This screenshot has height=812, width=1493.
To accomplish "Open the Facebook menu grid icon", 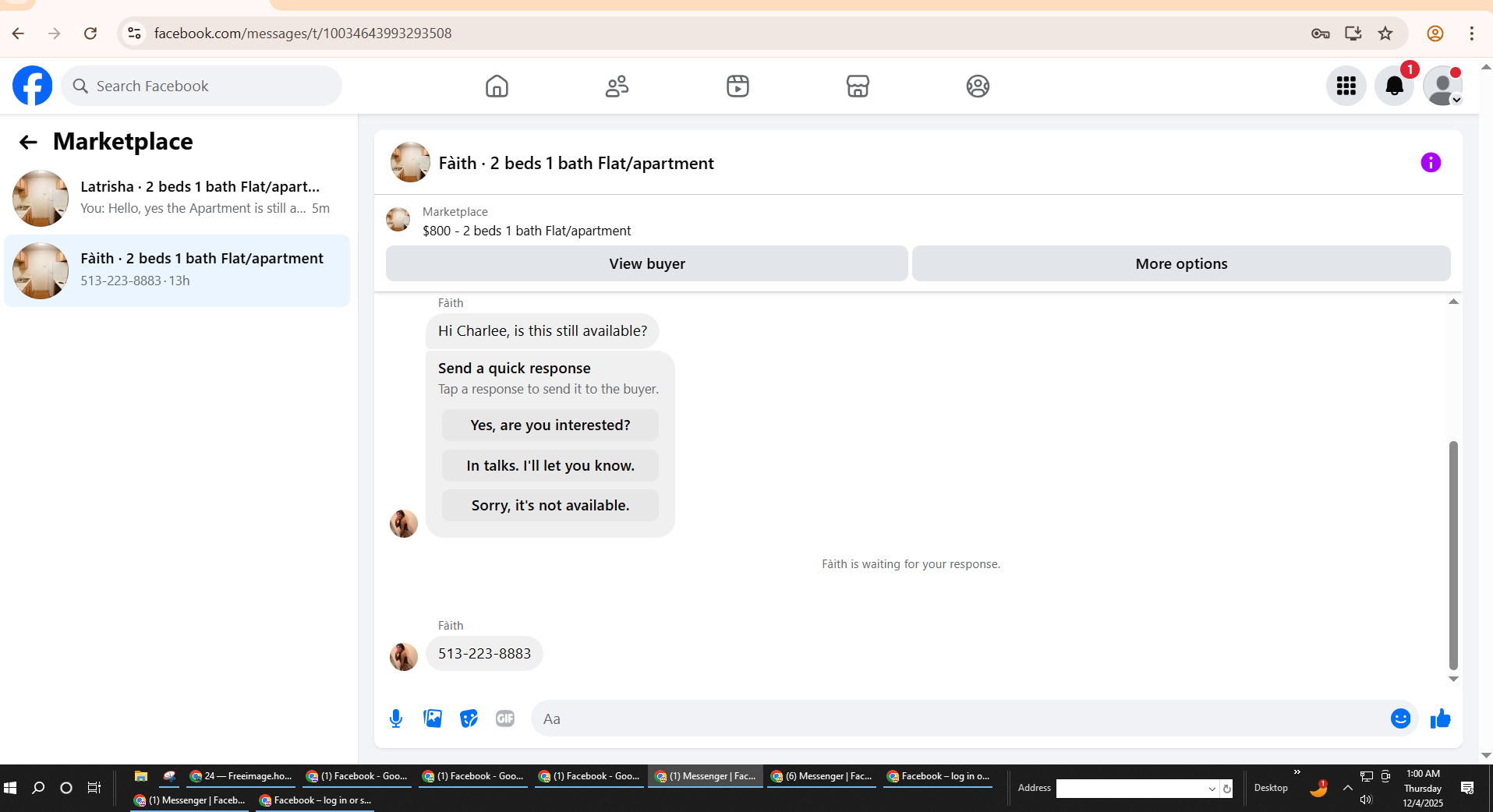I will point(1346,86).
